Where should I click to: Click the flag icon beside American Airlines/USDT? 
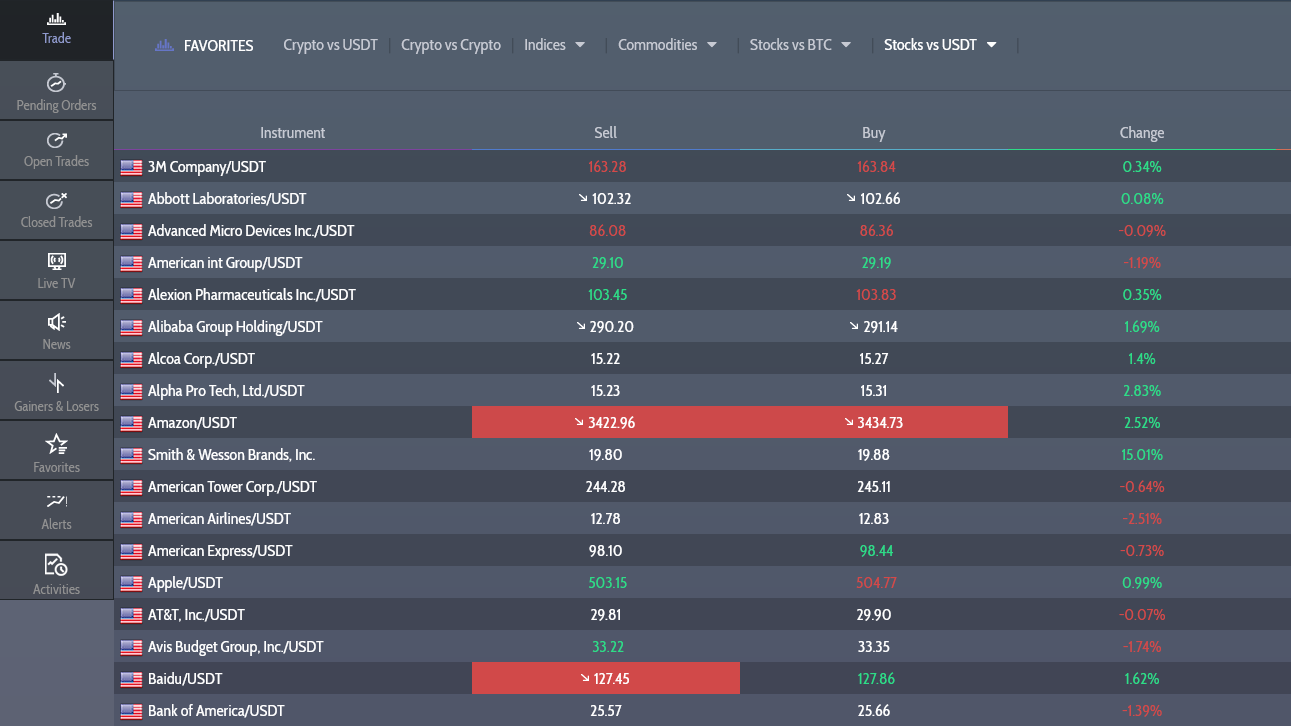click(131, 519)
